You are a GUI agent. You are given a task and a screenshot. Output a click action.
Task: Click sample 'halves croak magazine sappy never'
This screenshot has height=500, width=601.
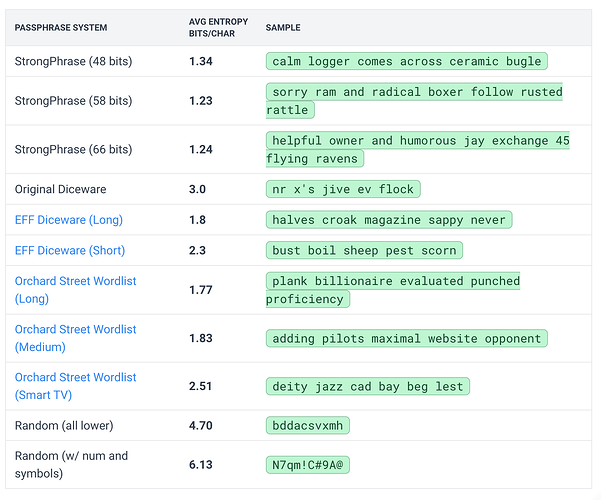pos(389,220)
